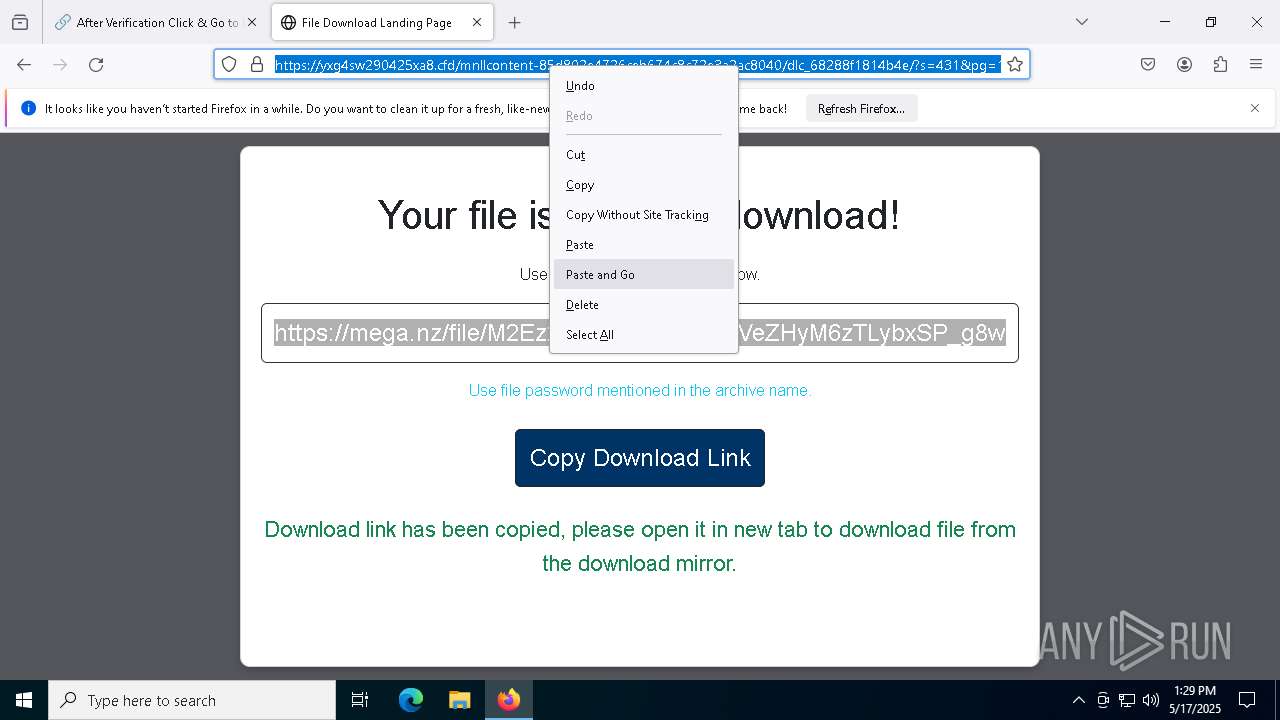Choose Paste from the context menu
Viewport: 1280px width, 720px height.
[x=644, y=245]
